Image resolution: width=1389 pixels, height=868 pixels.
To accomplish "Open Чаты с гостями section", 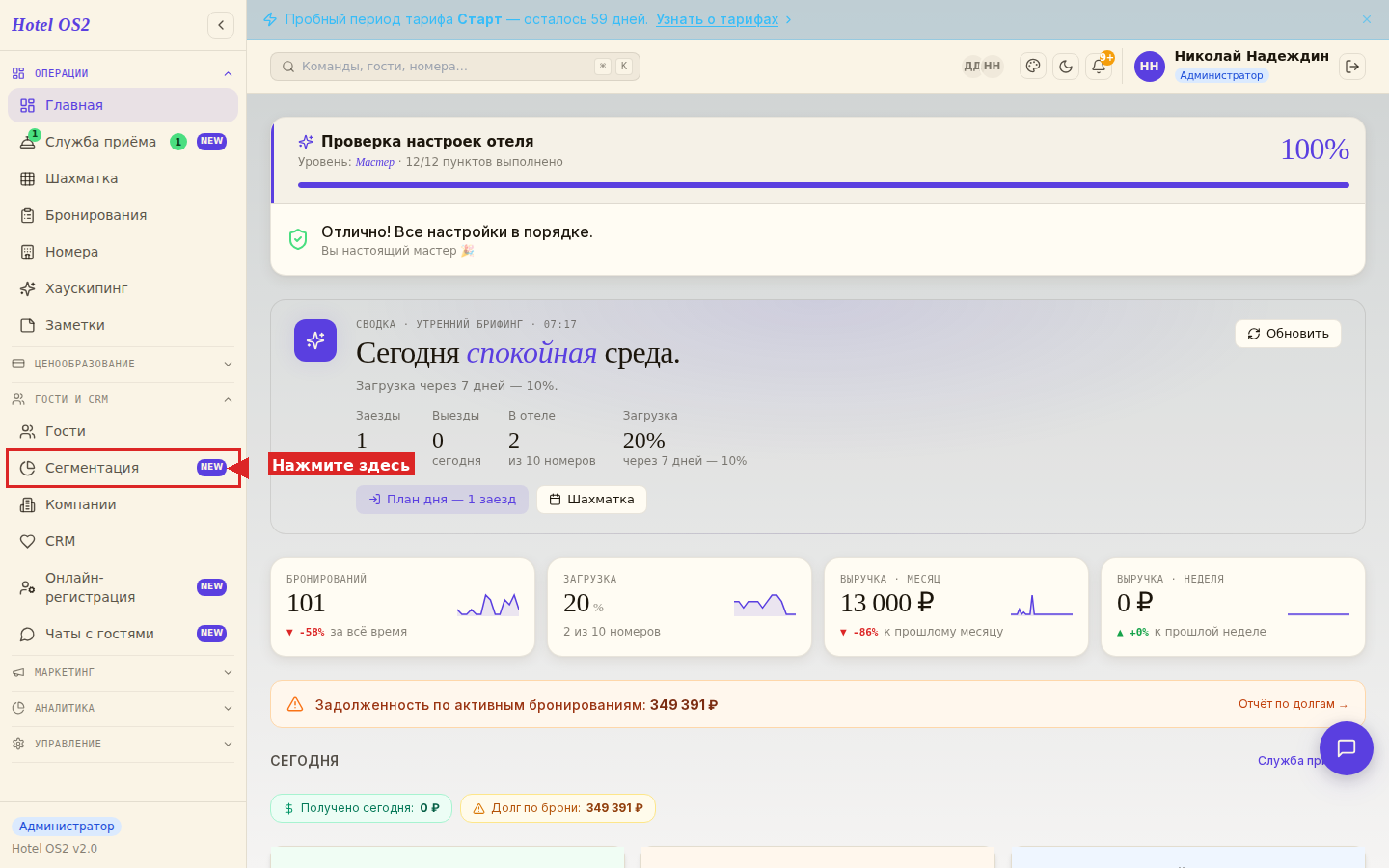I will [123, 634].
